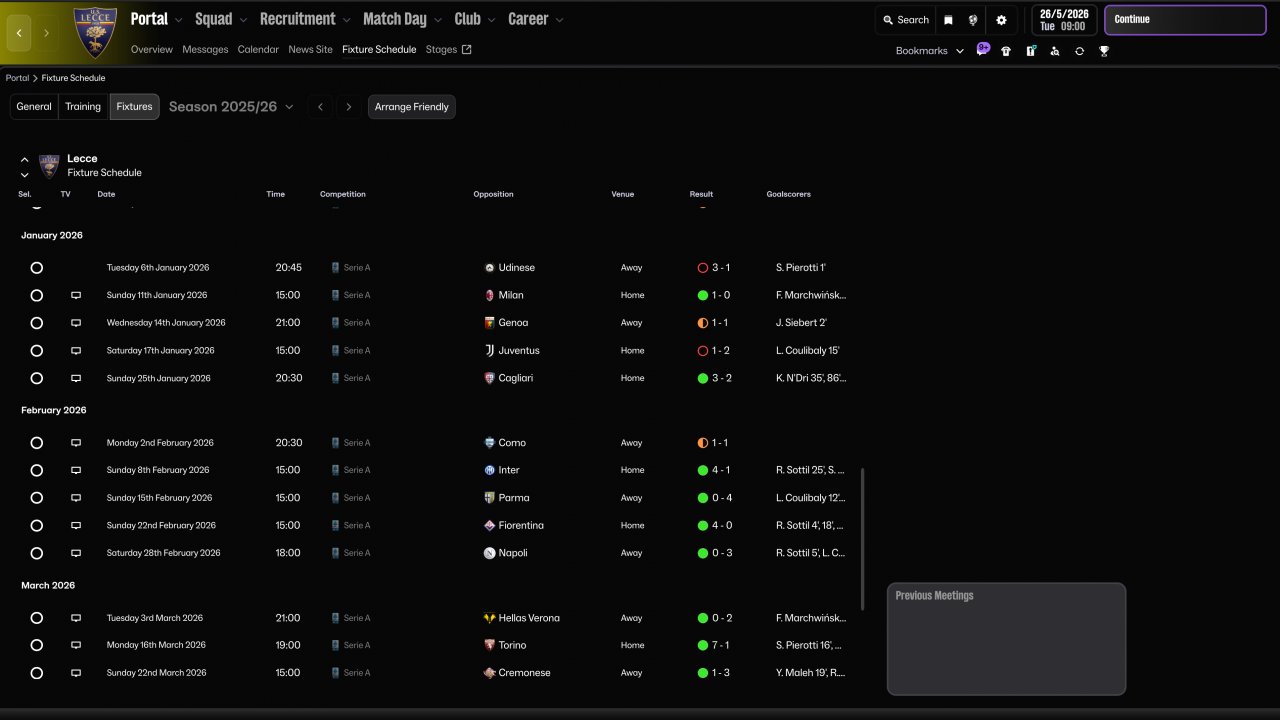Screen dimensions: 1280x720
Task: Click the Napoli club badge
Action: [489, 553]
